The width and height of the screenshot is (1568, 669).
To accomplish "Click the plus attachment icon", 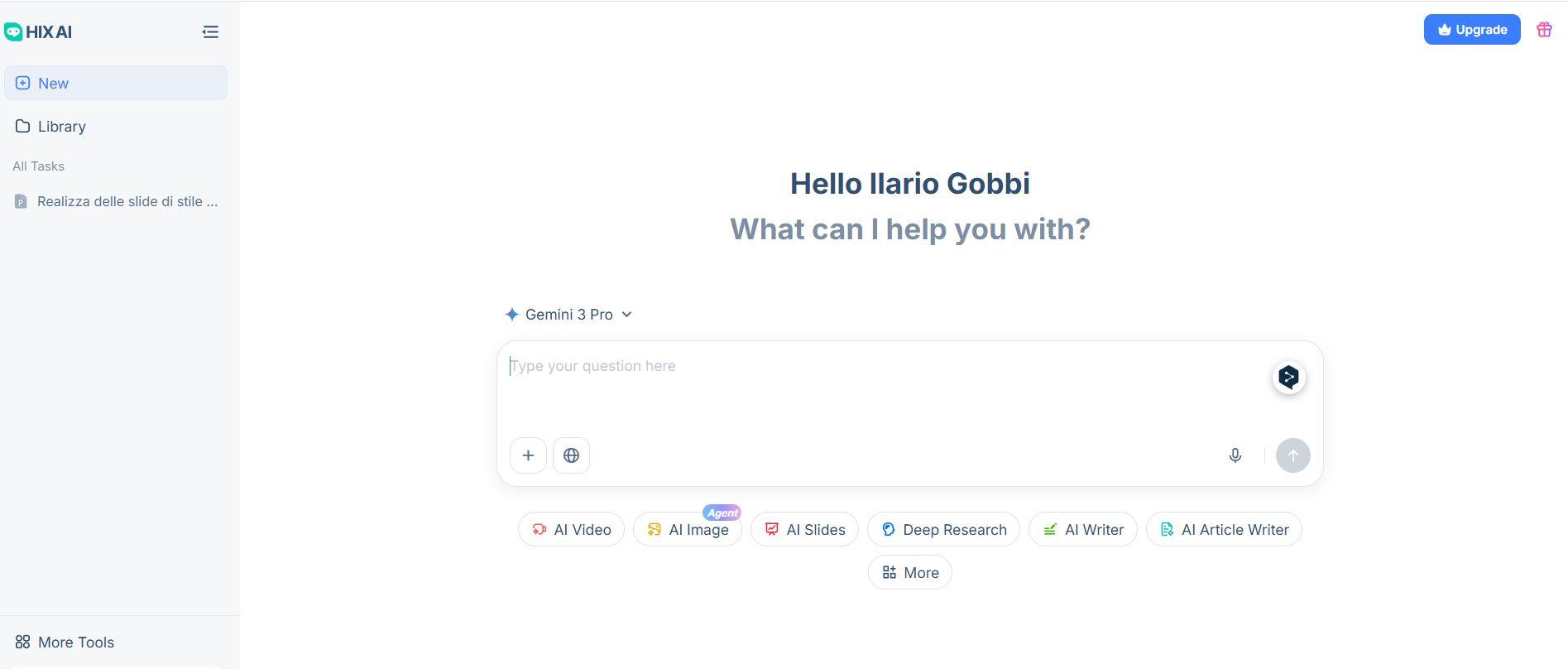I will point(528,455).
